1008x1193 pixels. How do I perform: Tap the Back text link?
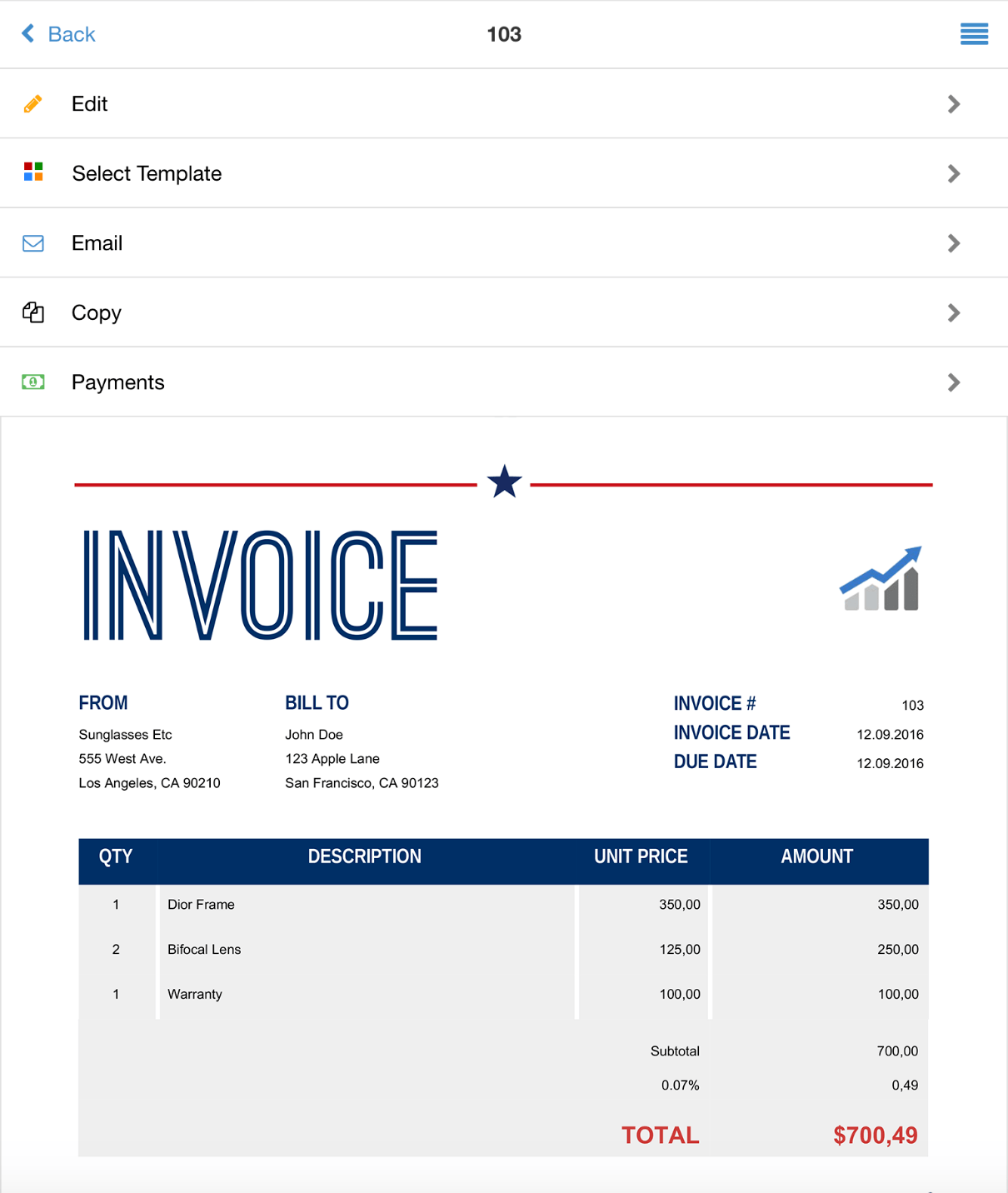(x=72, y=34)
